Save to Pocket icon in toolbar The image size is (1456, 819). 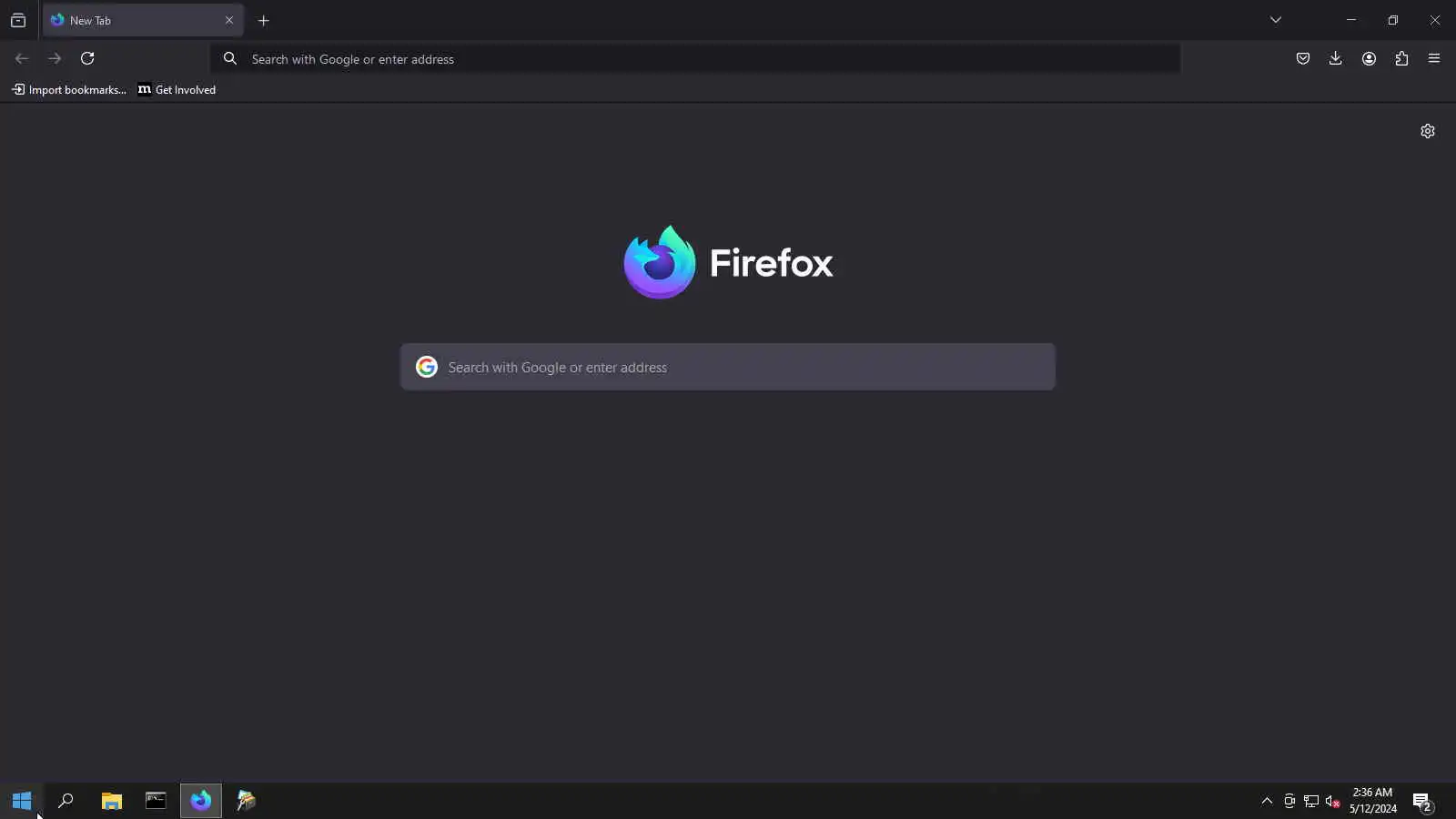tap(1303, 58)
